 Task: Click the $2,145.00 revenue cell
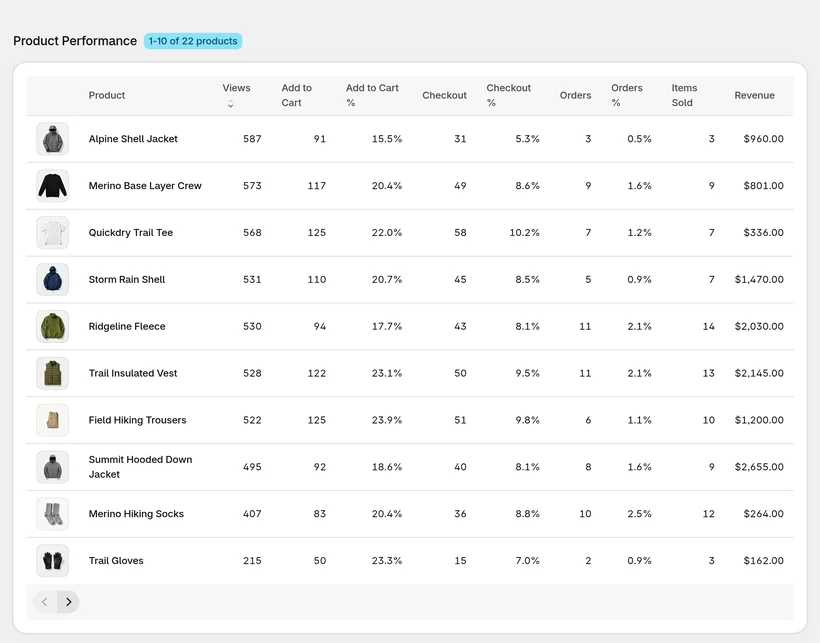(x=759, y=373)
